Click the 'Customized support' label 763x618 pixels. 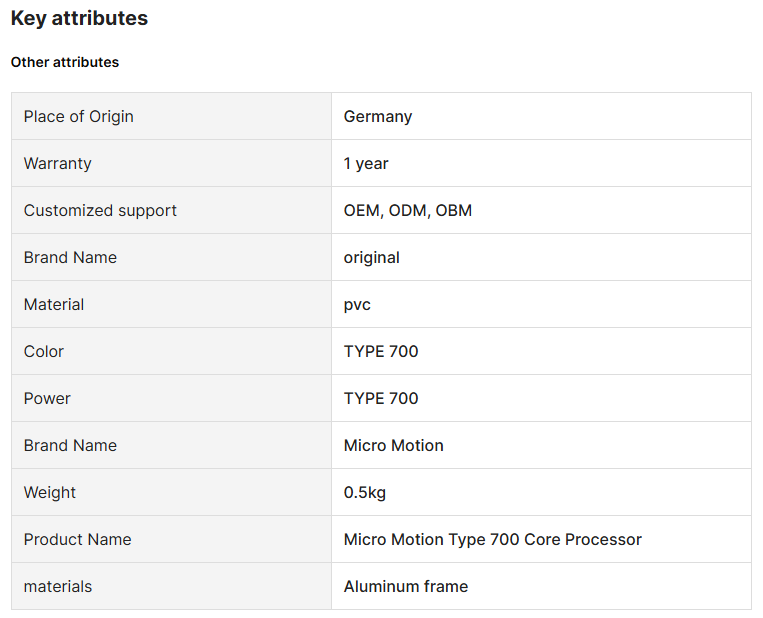(x=100, y=210)
